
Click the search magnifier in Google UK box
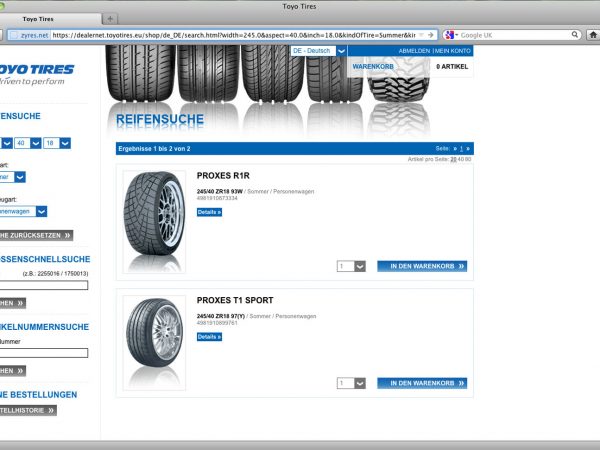point(575,34)
